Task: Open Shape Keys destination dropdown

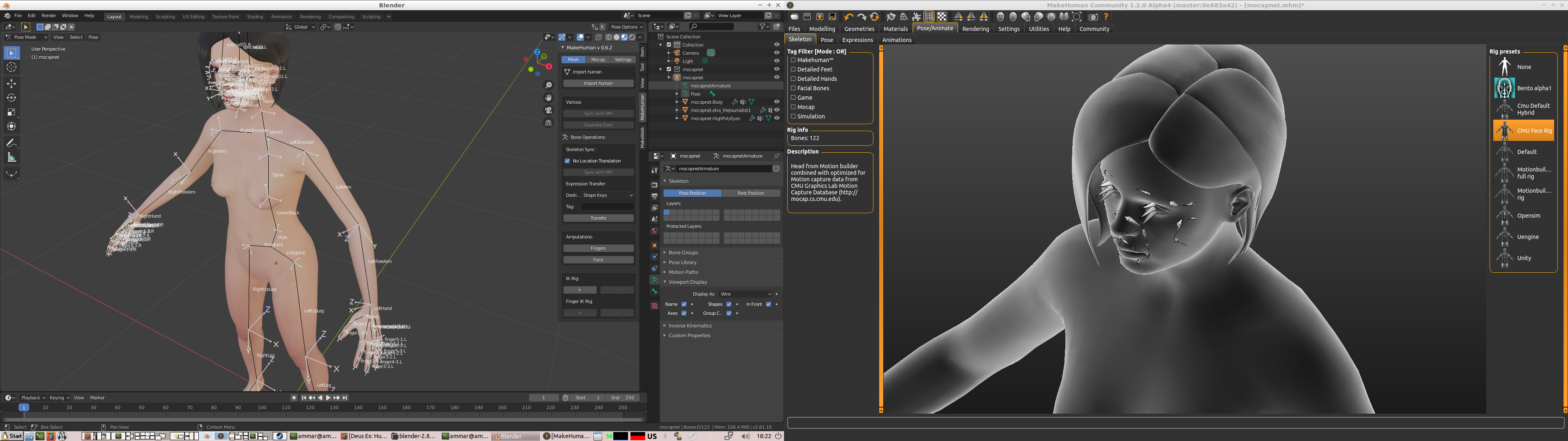Action: [x=608, y=196]
